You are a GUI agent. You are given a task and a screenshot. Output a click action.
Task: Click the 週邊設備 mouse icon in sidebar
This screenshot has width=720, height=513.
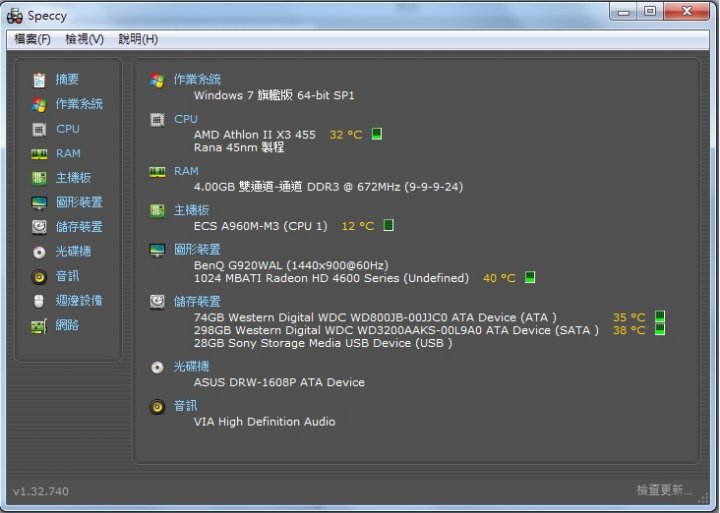point(39,301)
